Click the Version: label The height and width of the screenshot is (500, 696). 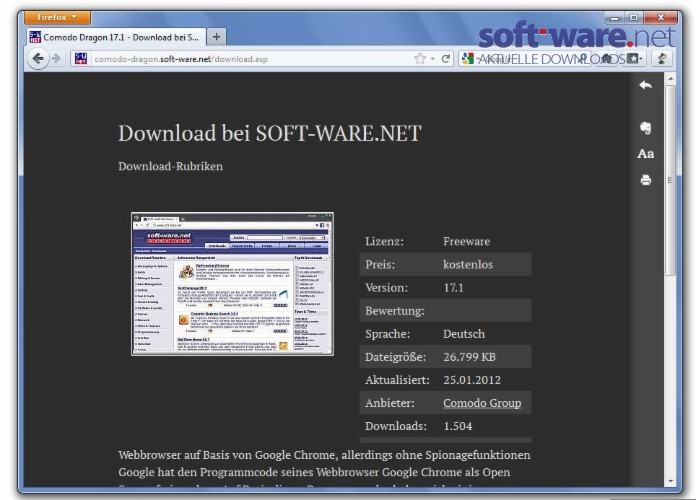coord(387,287)
